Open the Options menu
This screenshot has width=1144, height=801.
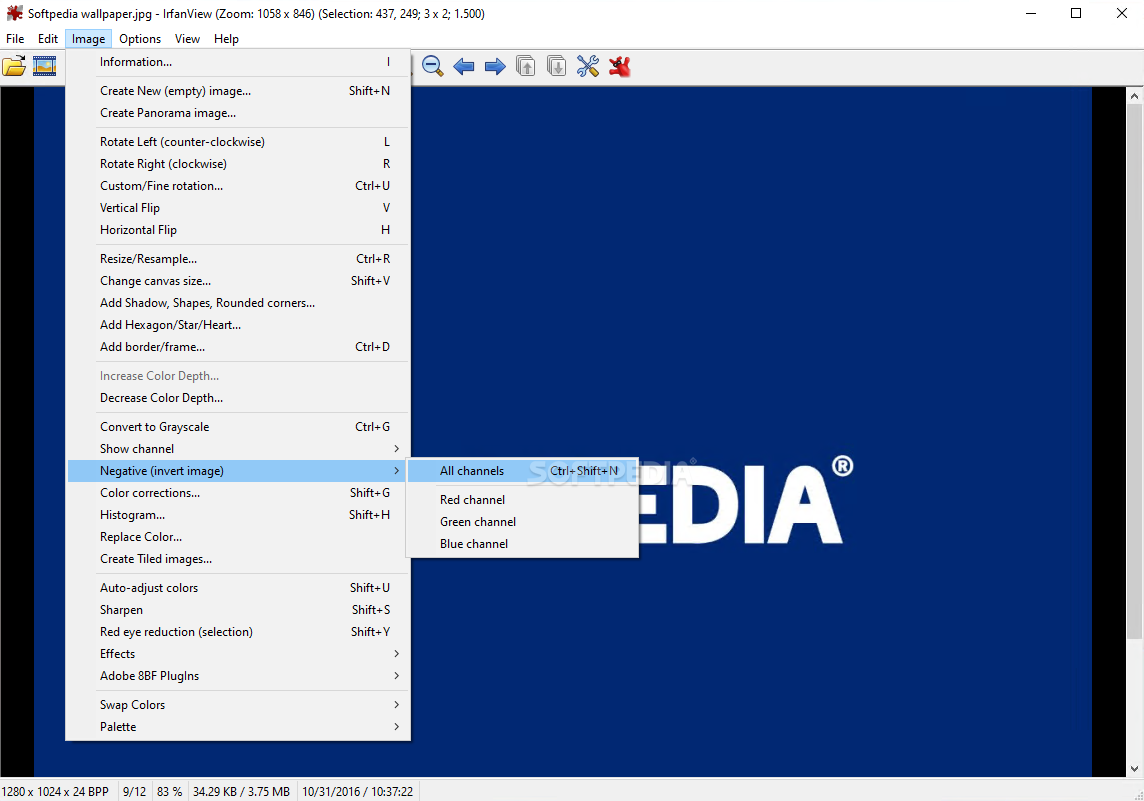pyautogui.click(x=140, y=39)
